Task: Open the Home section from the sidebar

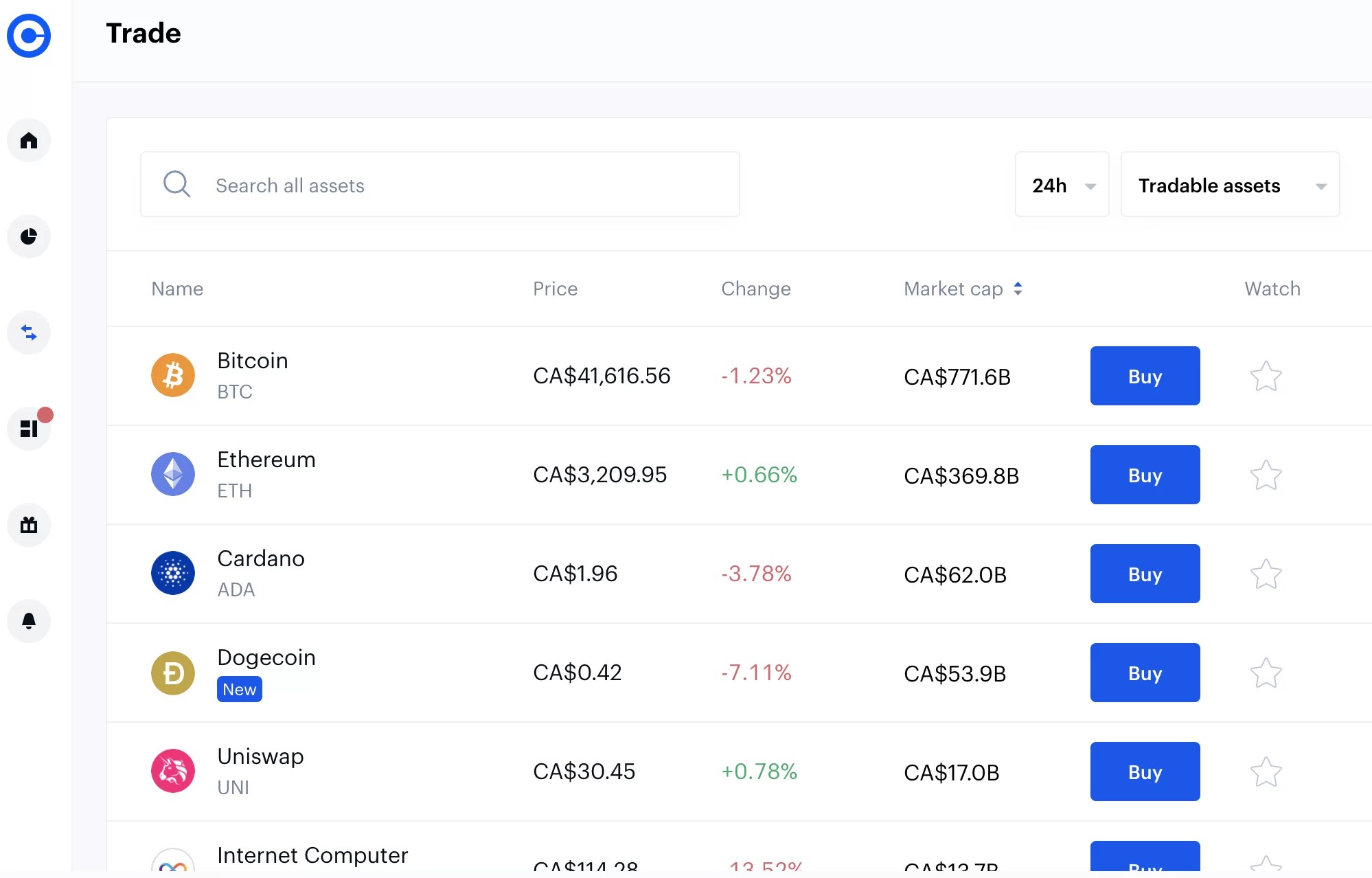Action: (29, 140)
